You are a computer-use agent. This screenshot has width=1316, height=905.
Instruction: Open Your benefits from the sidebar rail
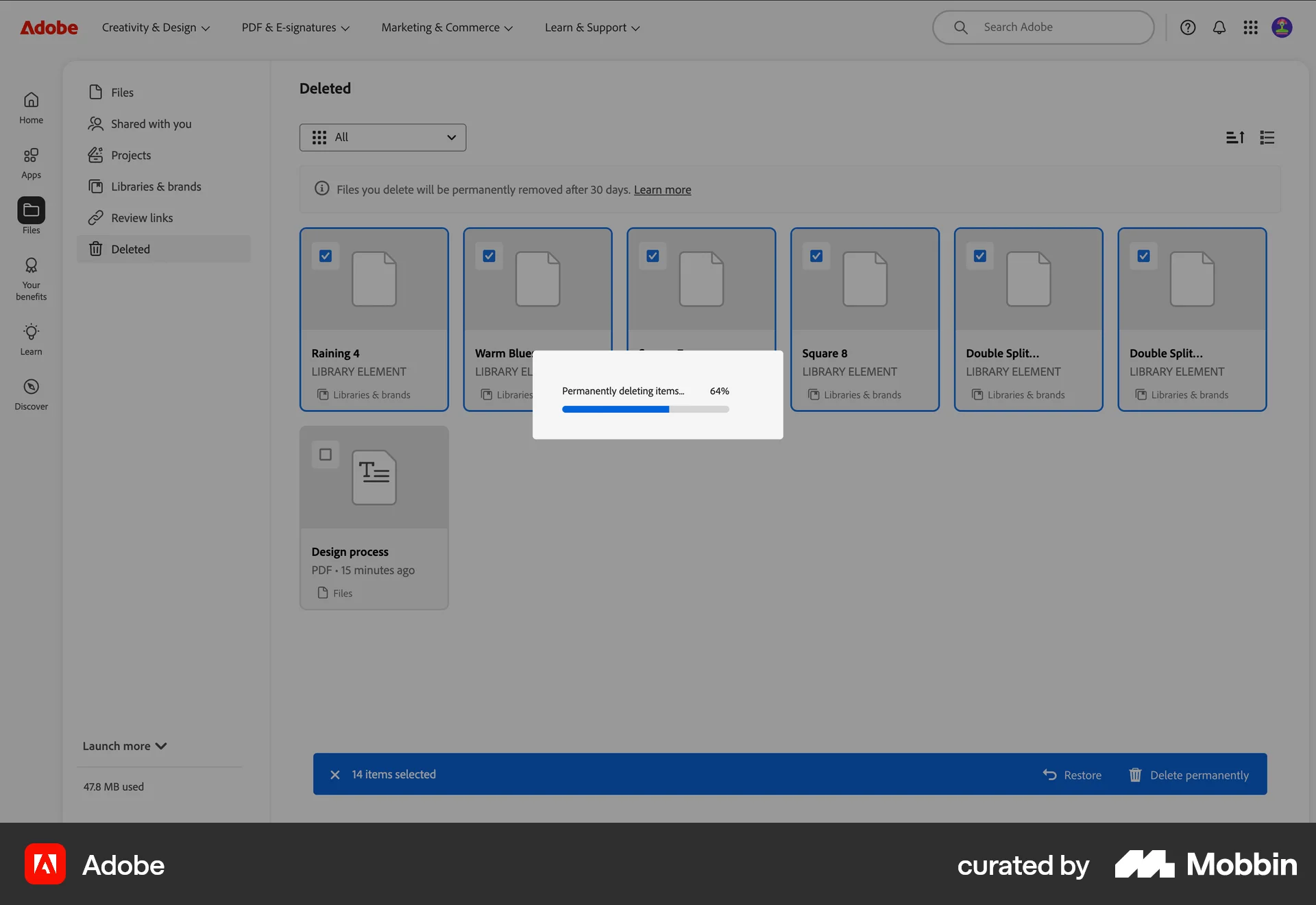tap(31, 277)
